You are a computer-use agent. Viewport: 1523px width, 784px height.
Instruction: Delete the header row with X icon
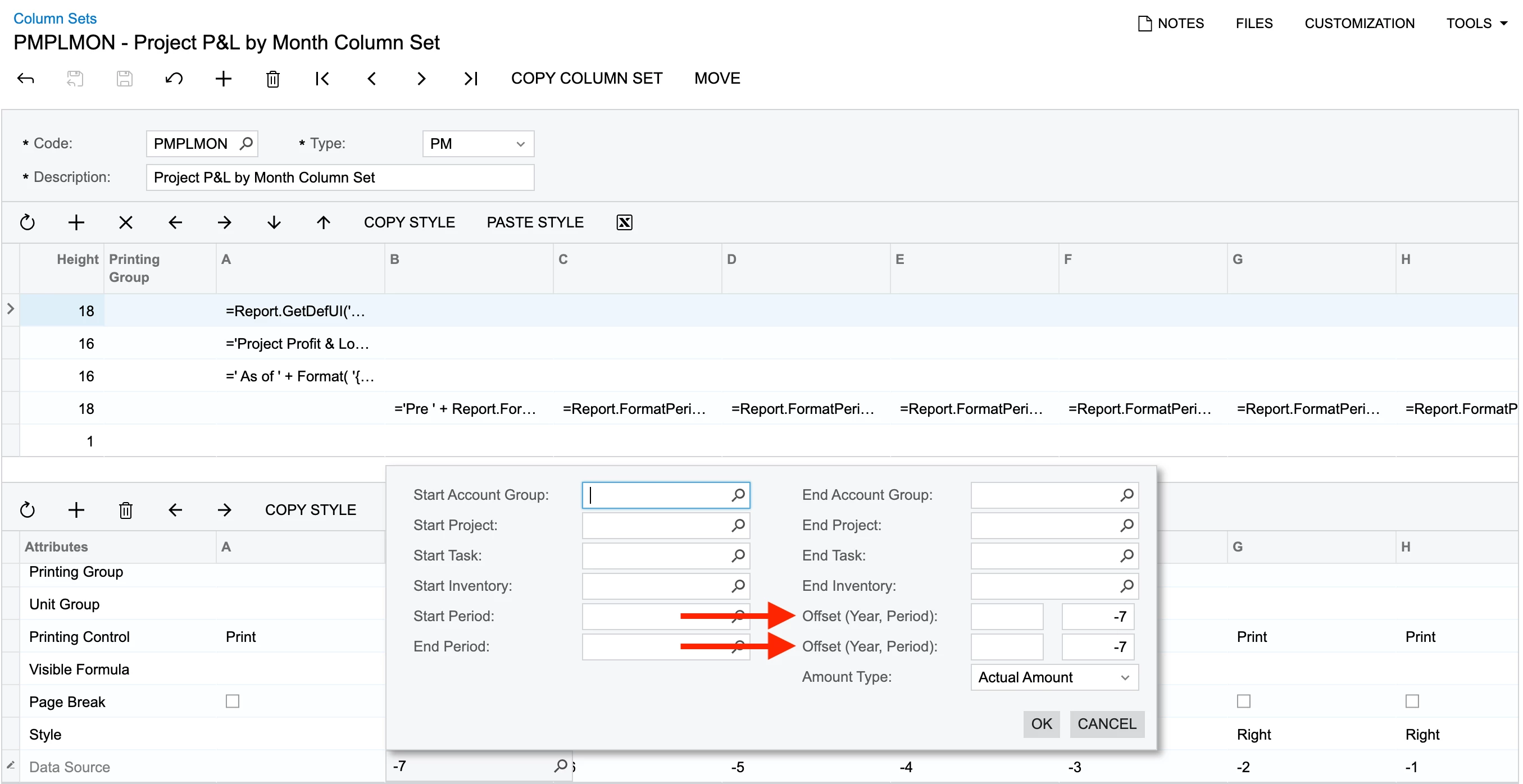[125, 222]
